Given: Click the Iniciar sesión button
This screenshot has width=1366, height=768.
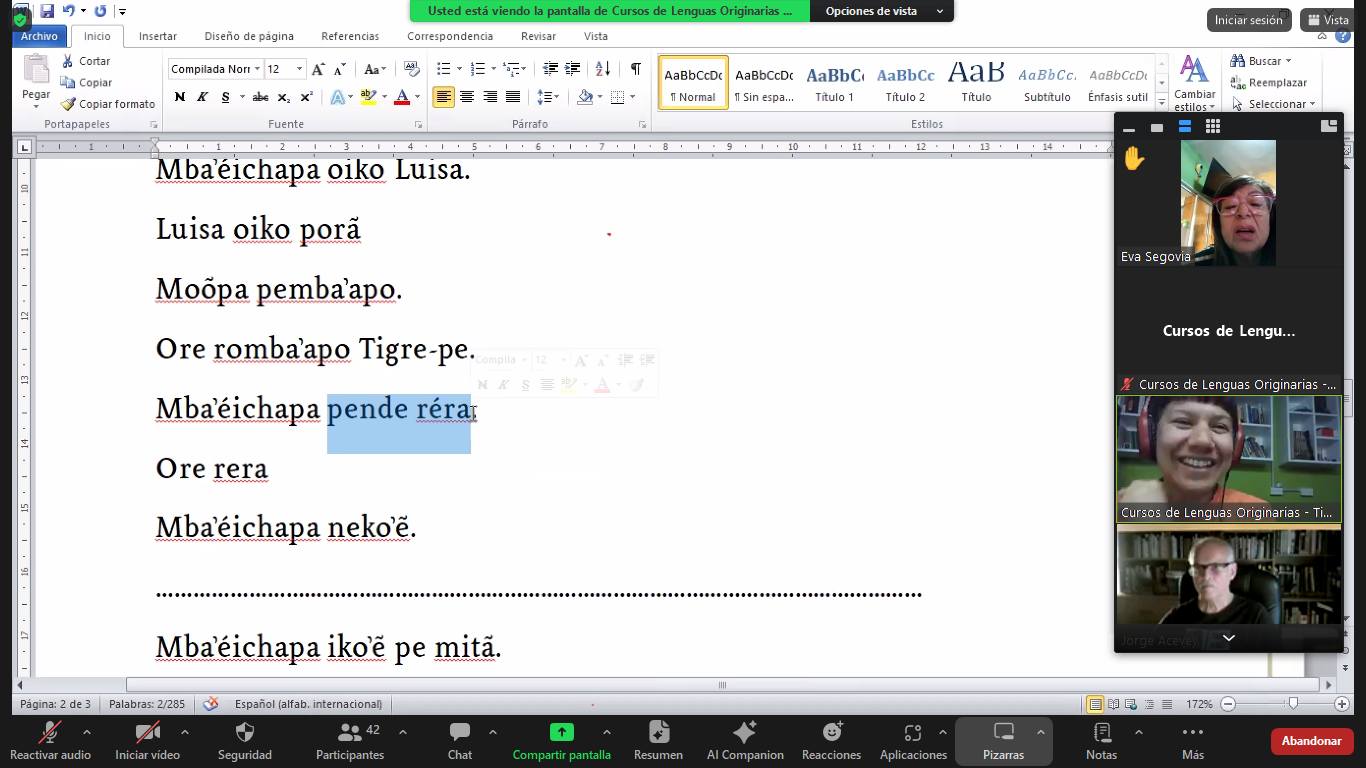Looking at the screenshot, I should 1247,20.
